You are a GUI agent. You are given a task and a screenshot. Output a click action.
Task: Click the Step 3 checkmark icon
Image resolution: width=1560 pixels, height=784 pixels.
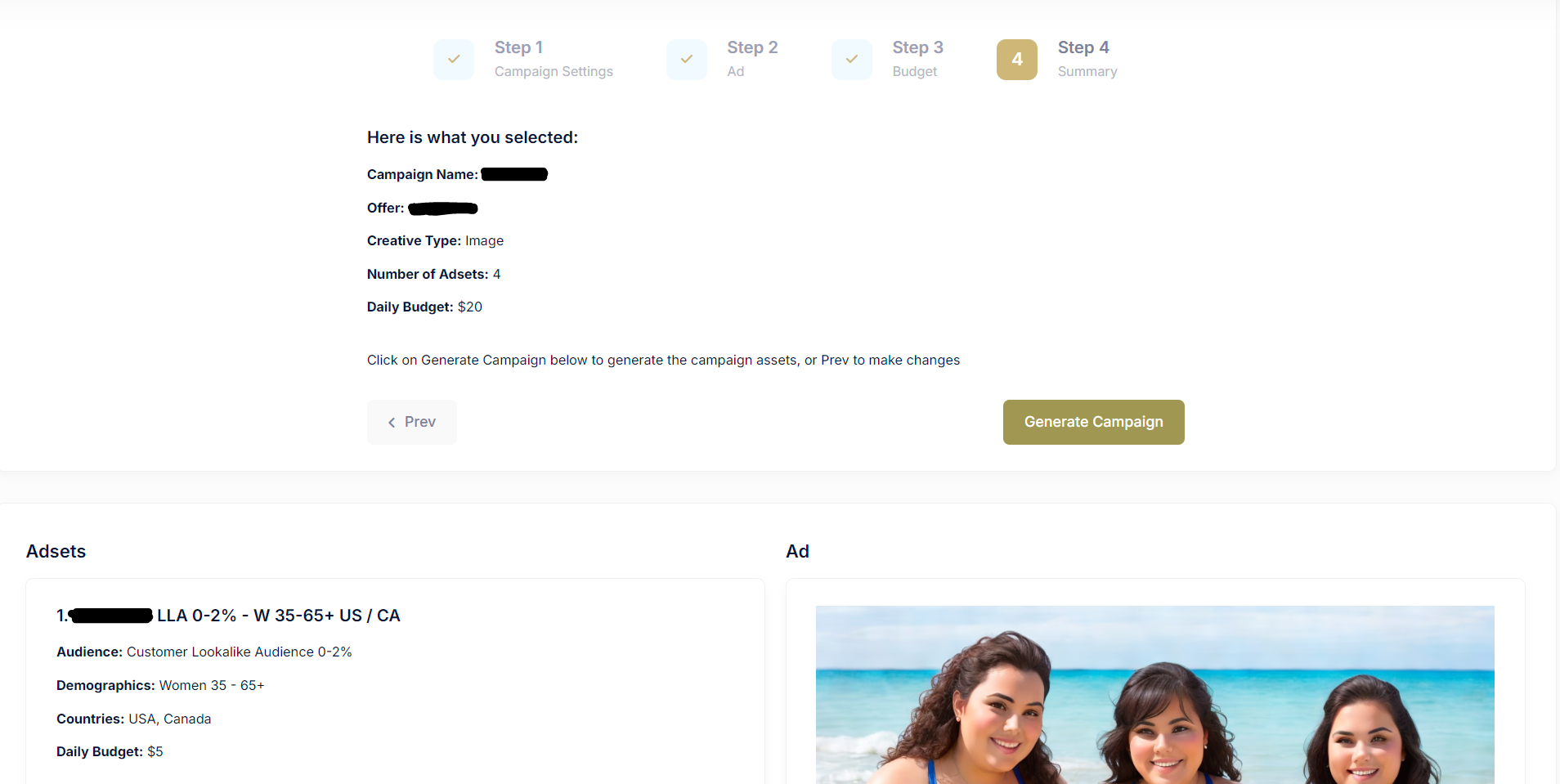[x=852, y=59]
